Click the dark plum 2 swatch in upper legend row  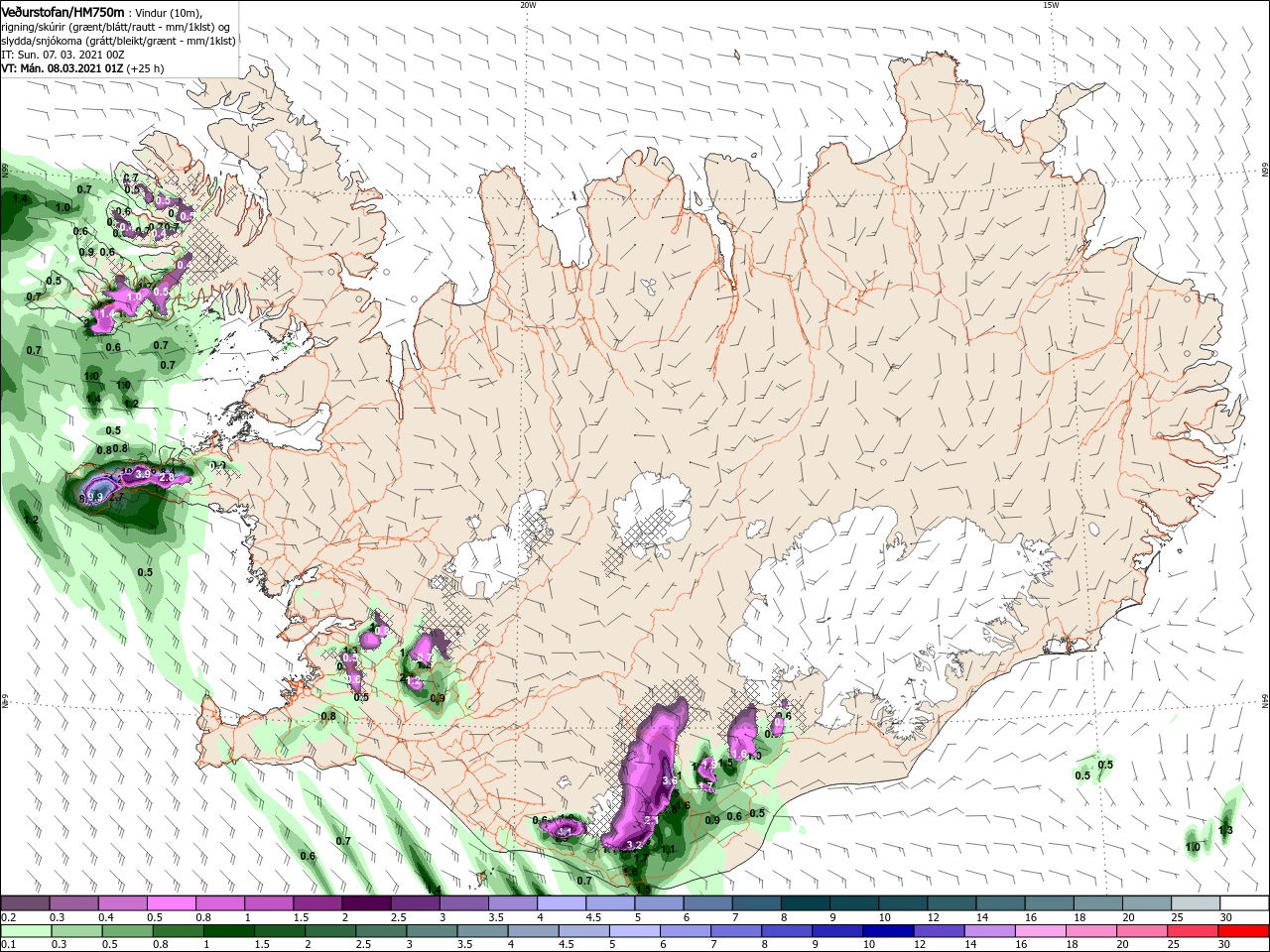pos(366,903)
